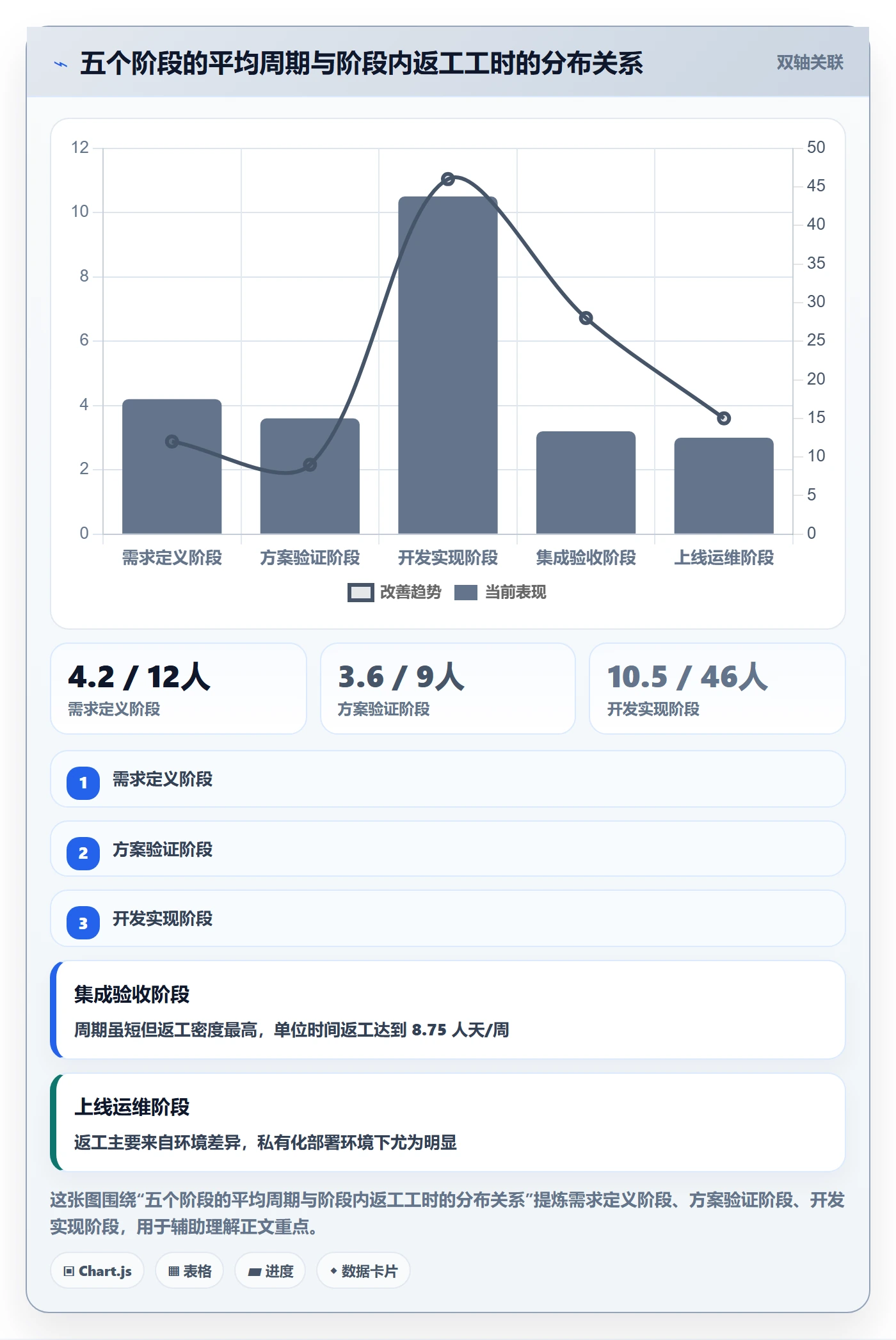Open the 上线运维阶段 note card
This screenshot has height=1340, width=896.
pyautogui.click(x=448, y=1122)
